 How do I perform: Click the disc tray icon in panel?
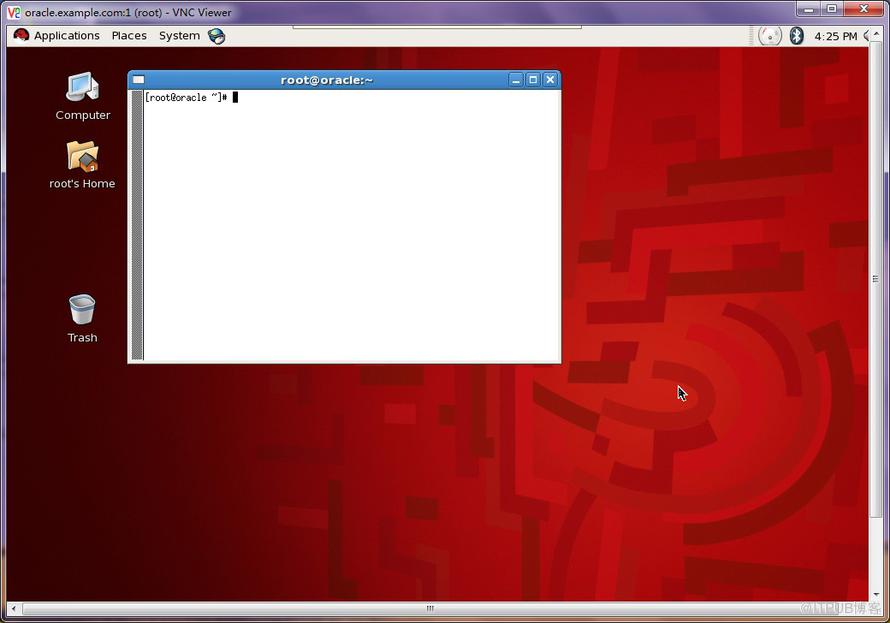point(770,36)
